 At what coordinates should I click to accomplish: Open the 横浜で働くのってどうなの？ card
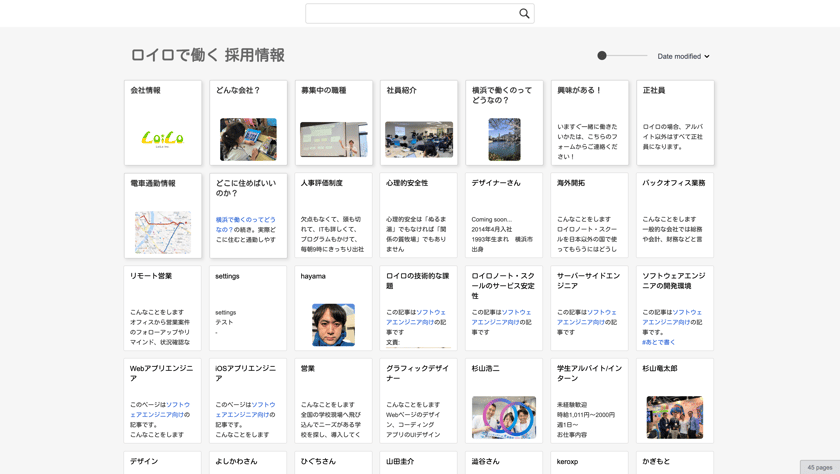[504, 123]
